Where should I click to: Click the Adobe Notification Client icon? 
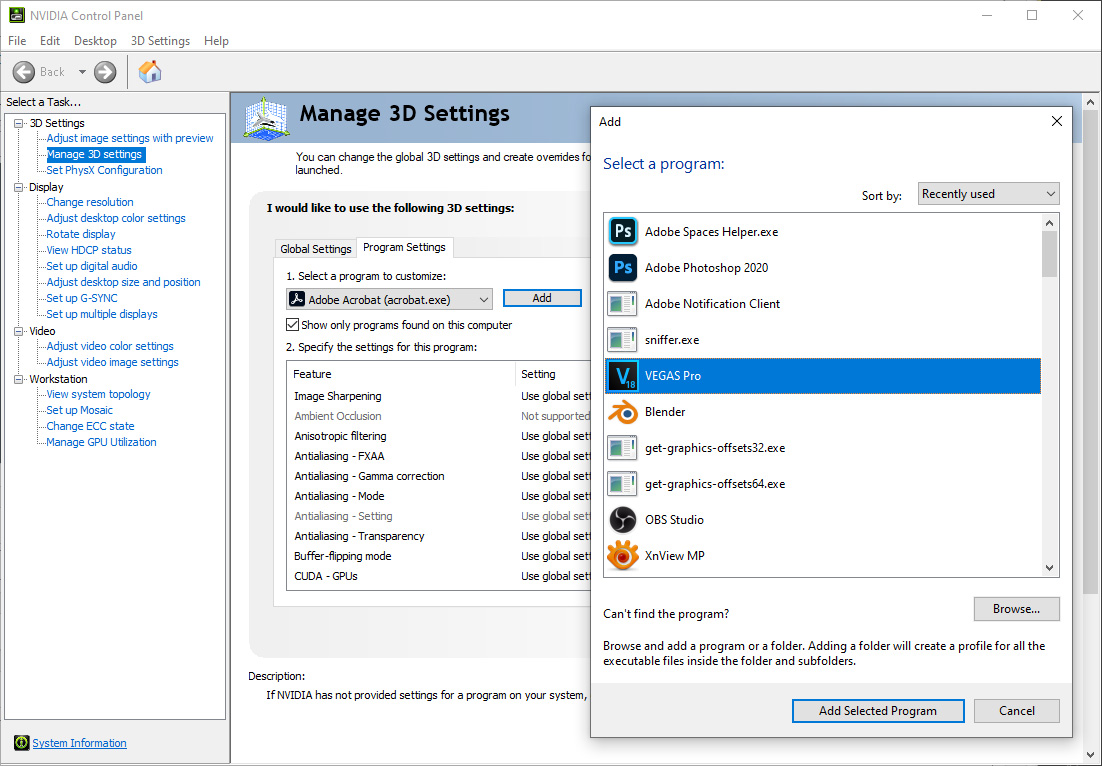pos(623,304)
